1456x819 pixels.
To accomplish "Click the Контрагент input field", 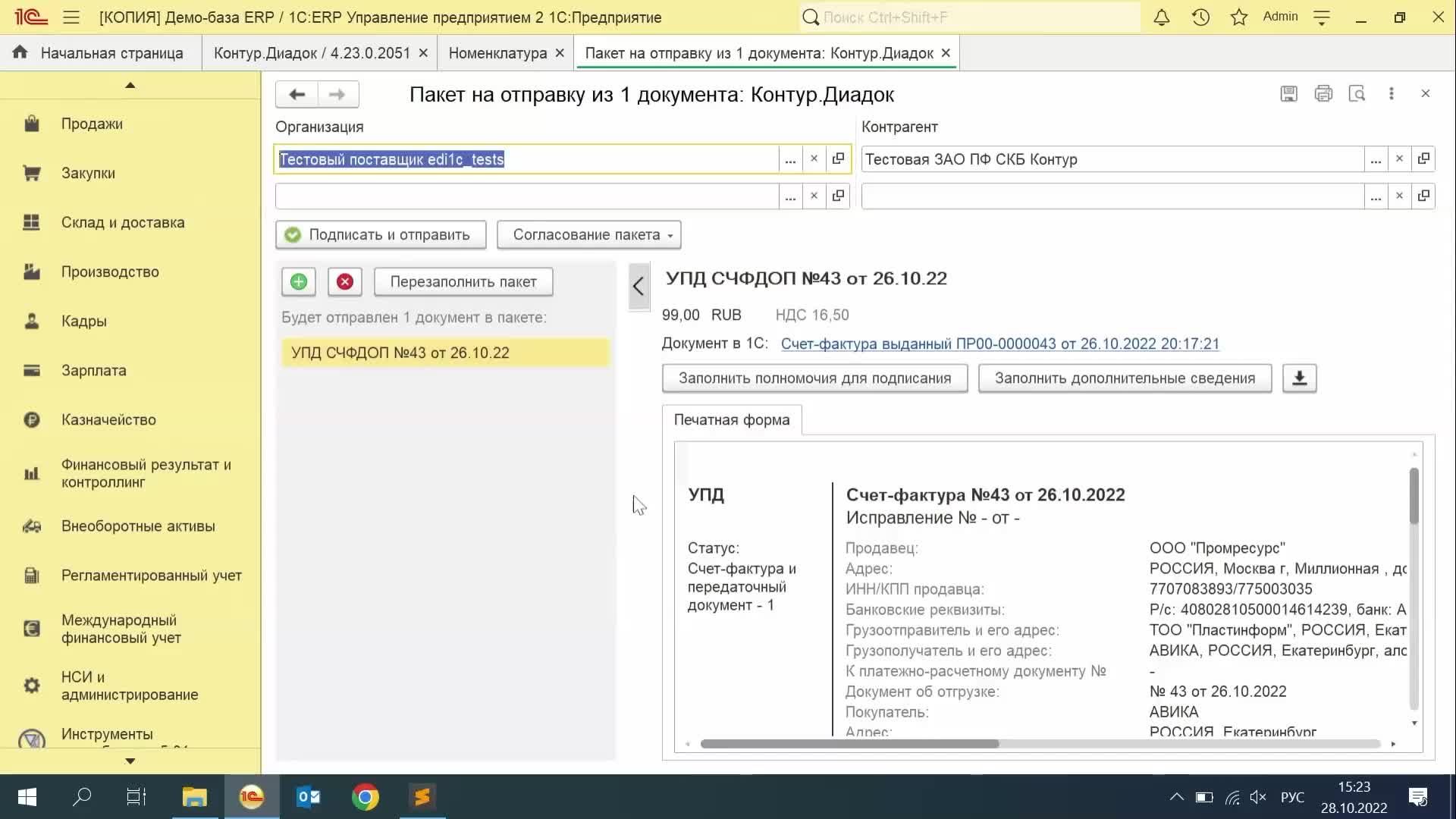I will 1112,159.
